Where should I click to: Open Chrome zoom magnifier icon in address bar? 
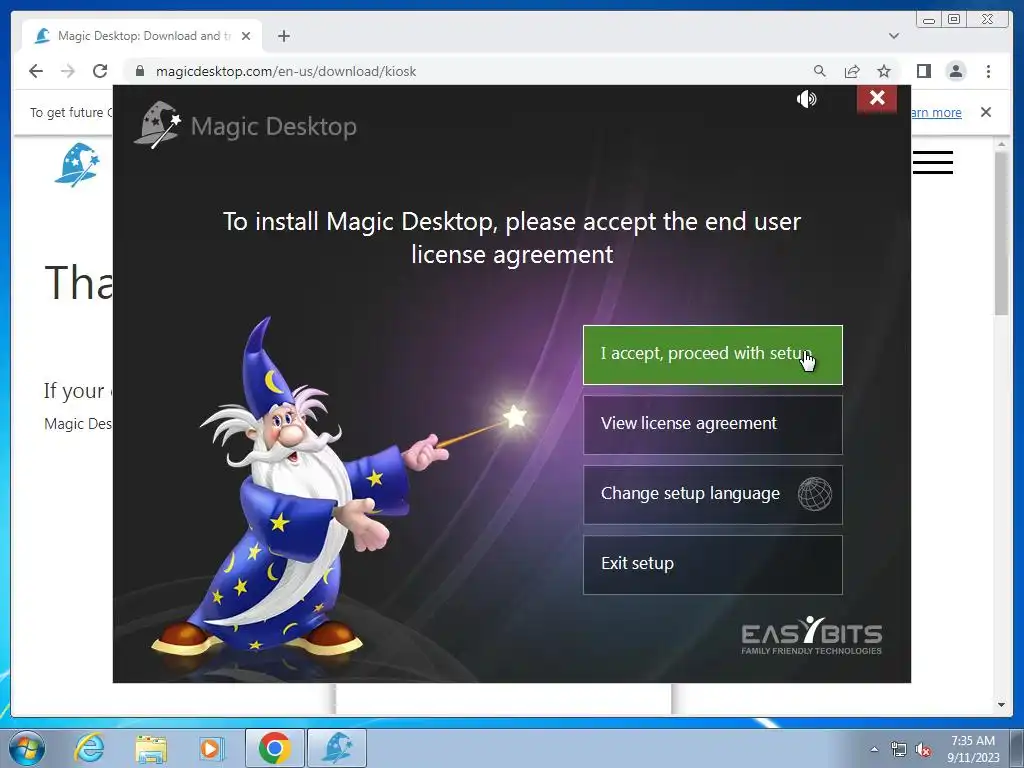pyautogui.click(x=820, y=71)
